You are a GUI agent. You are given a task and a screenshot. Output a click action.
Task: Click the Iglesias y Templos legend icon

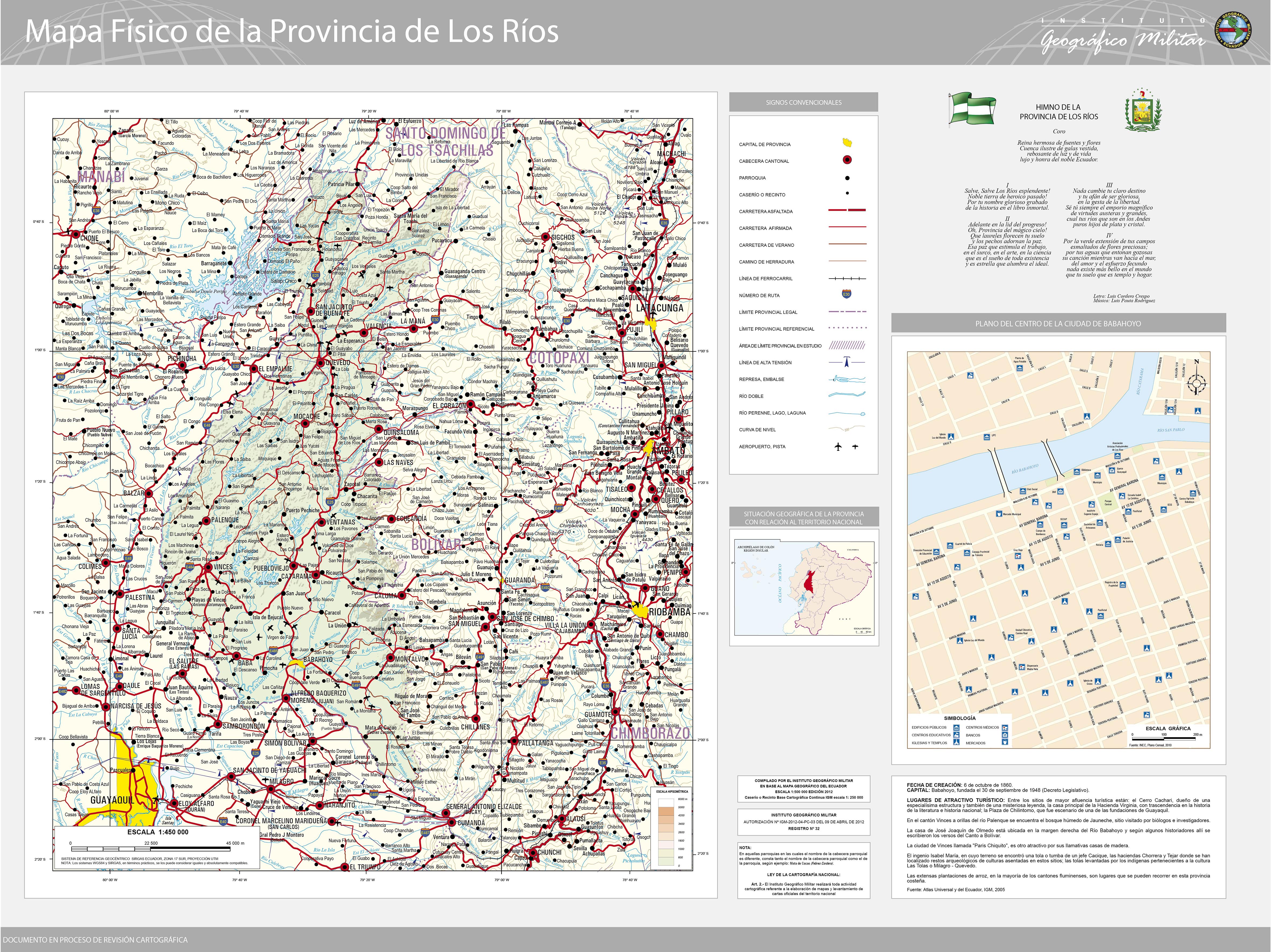tap(956, 742)
